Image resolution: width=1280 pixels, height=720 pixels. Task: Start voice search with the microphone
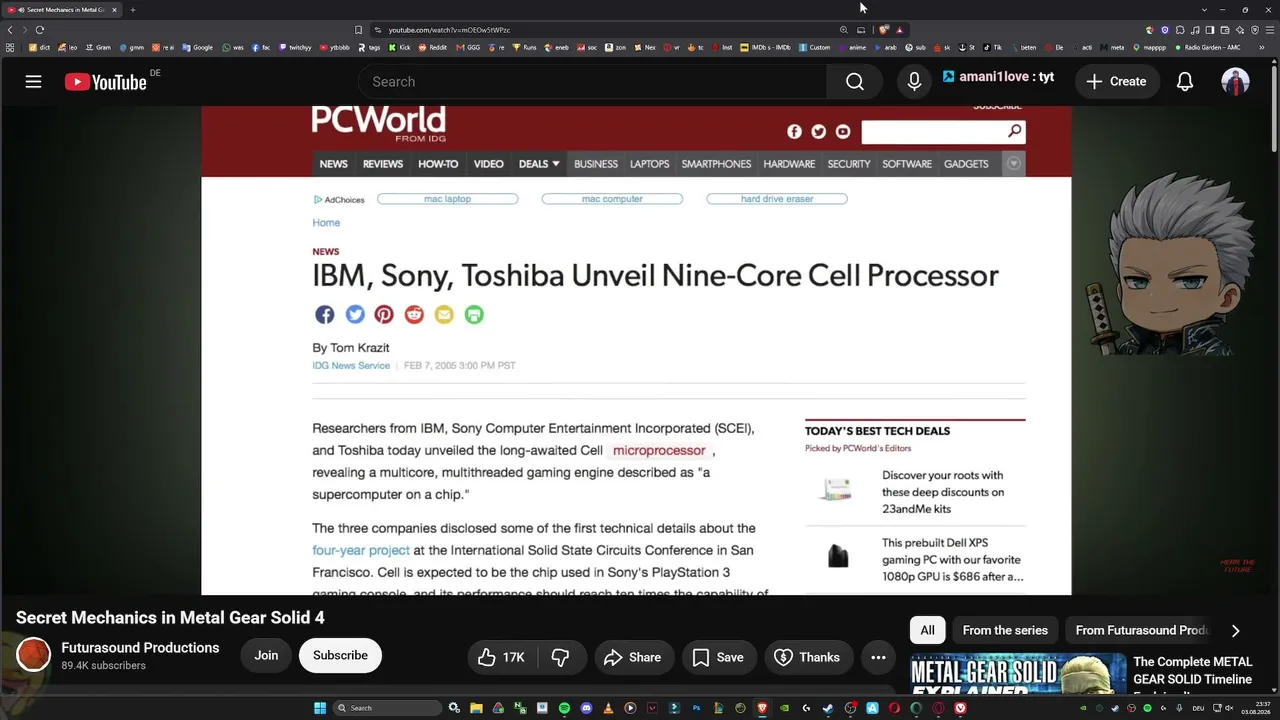click(x=914, y=82)
